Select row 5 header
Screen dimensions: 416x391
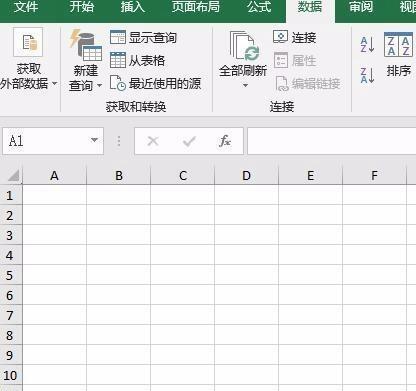pyautogui.click(x=11, y=275)
